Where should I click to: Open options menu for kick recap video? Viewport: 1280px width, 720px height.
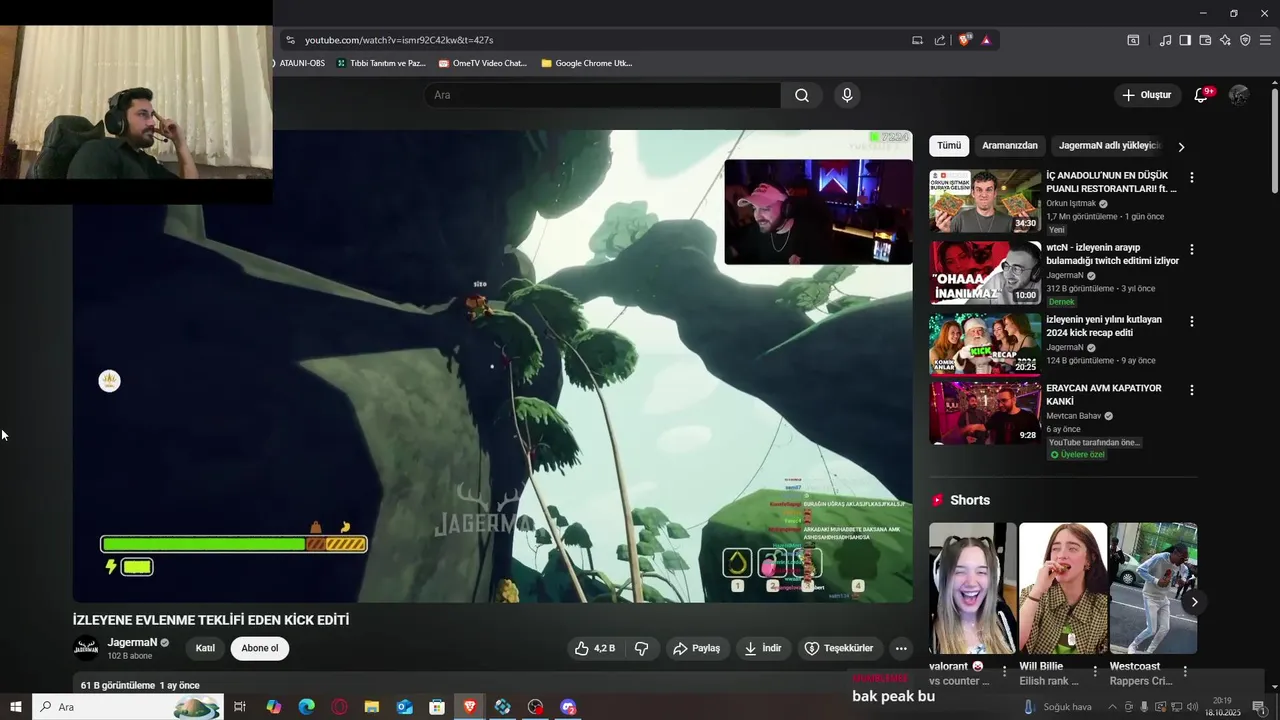(1191, 321)
